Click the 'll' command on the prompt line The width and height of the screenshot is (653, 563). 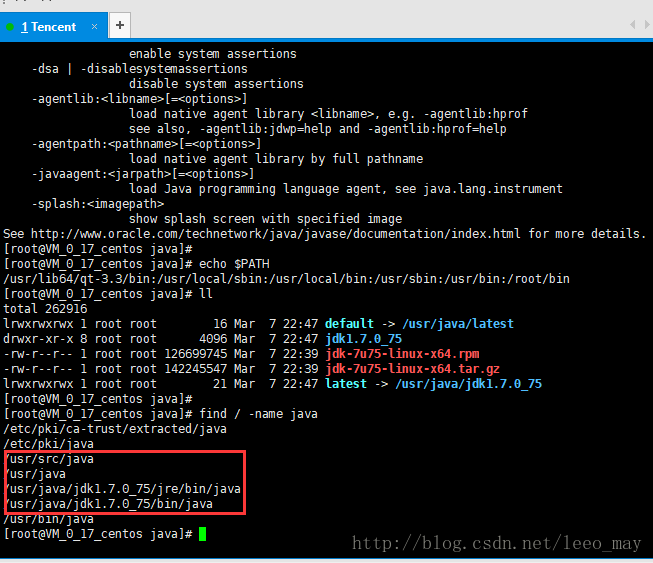tap(206, 294)
